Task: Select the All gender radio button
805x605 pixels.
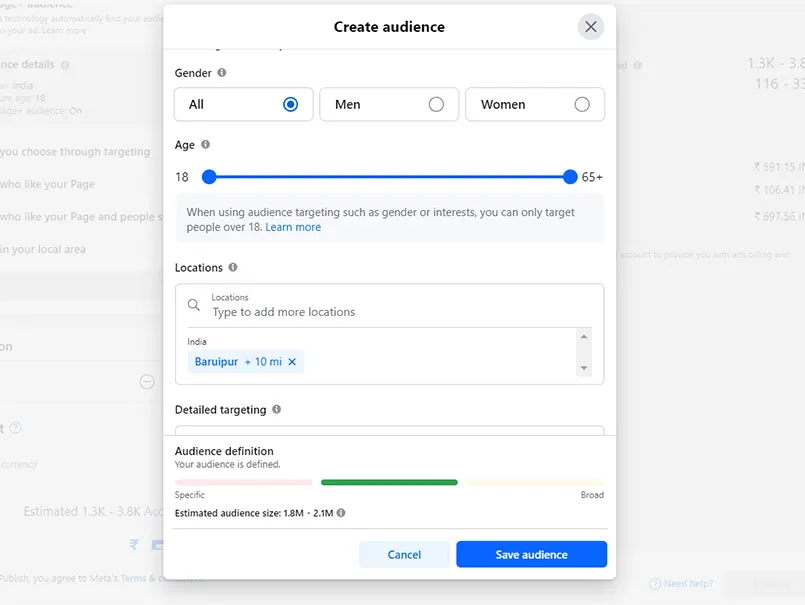Action: coord(290,104)
